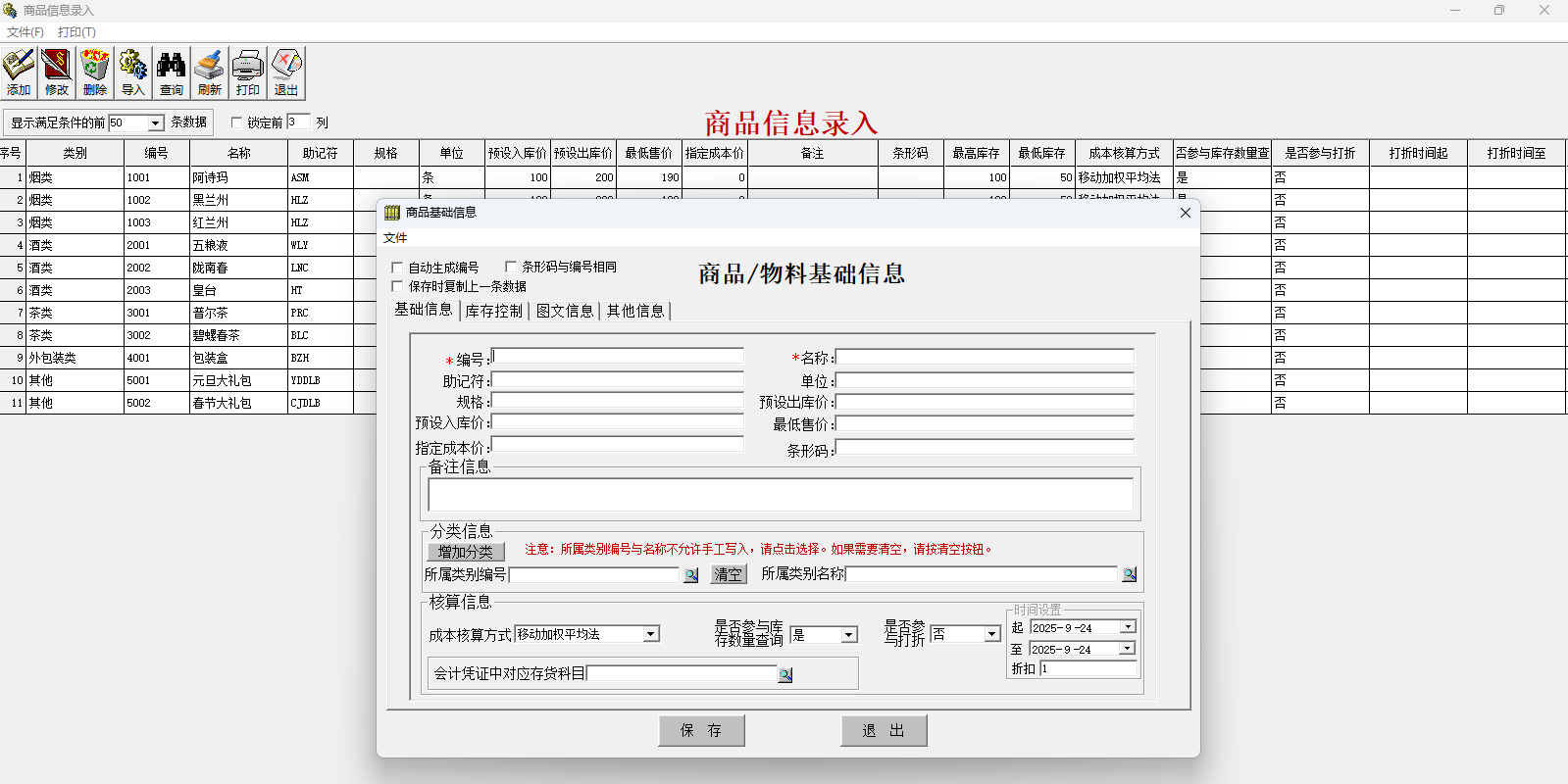The image size is (1568, 784).
Task: Open the 是否参与打折 dropdown
Action: click(991, 634)
